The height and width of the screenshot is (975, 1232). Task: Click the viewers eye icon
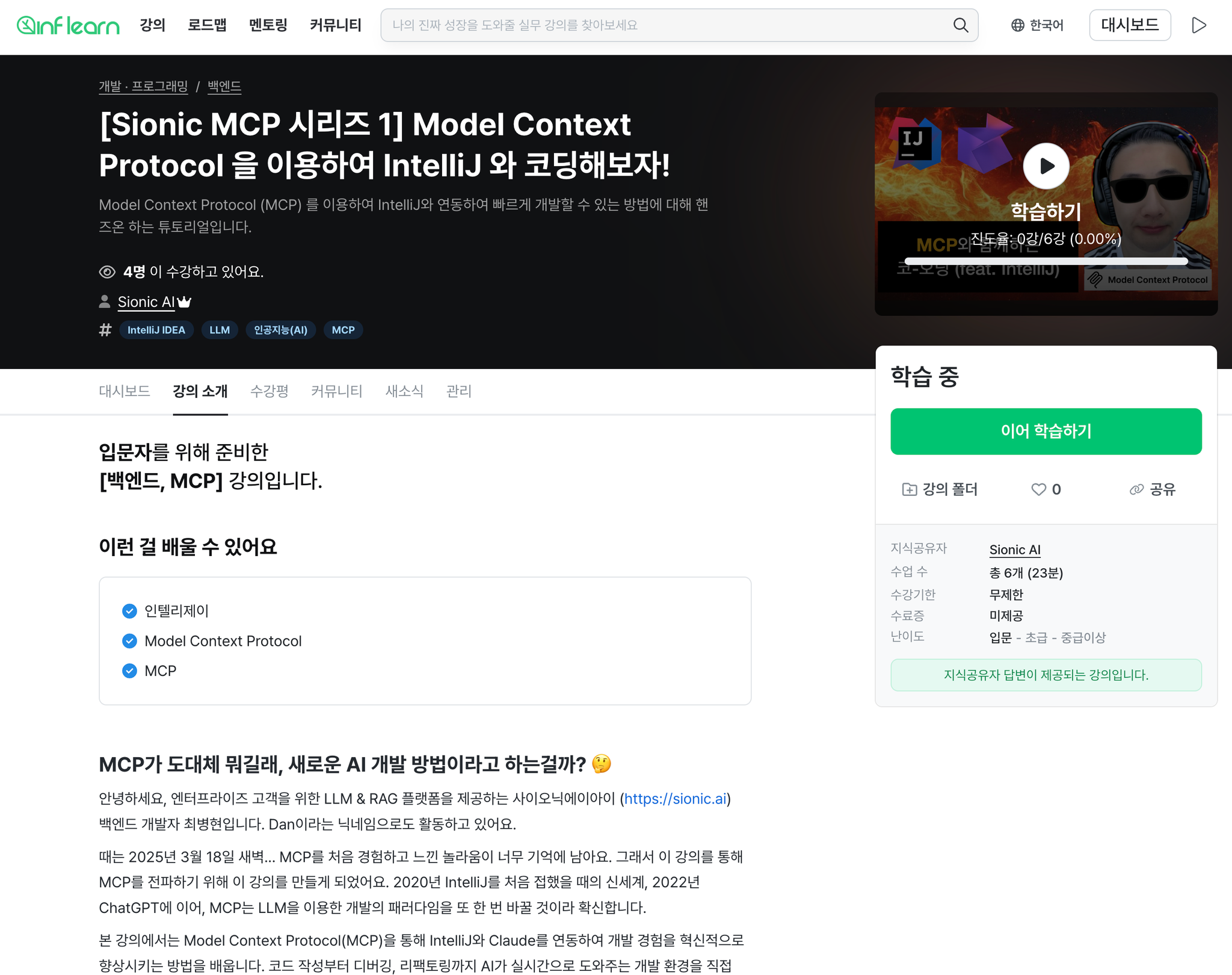coord(107,272)
